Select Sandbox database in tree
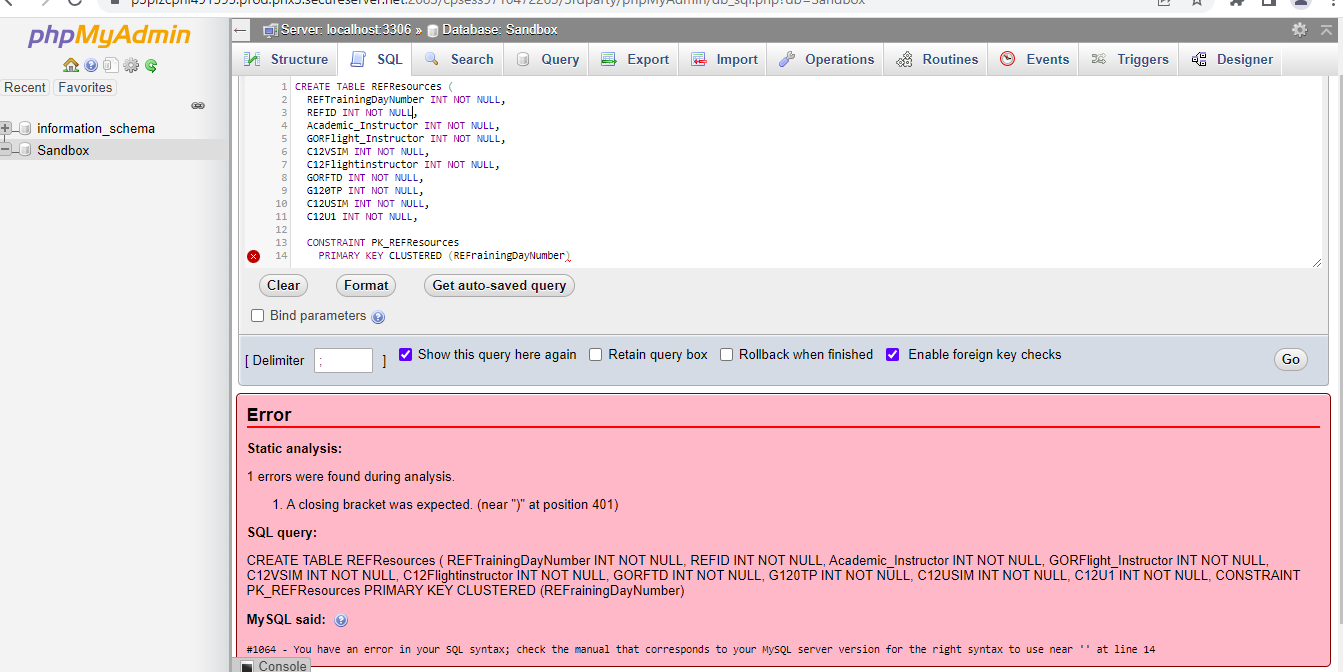Screen dimensions: 1343x672 coord(63,150)
